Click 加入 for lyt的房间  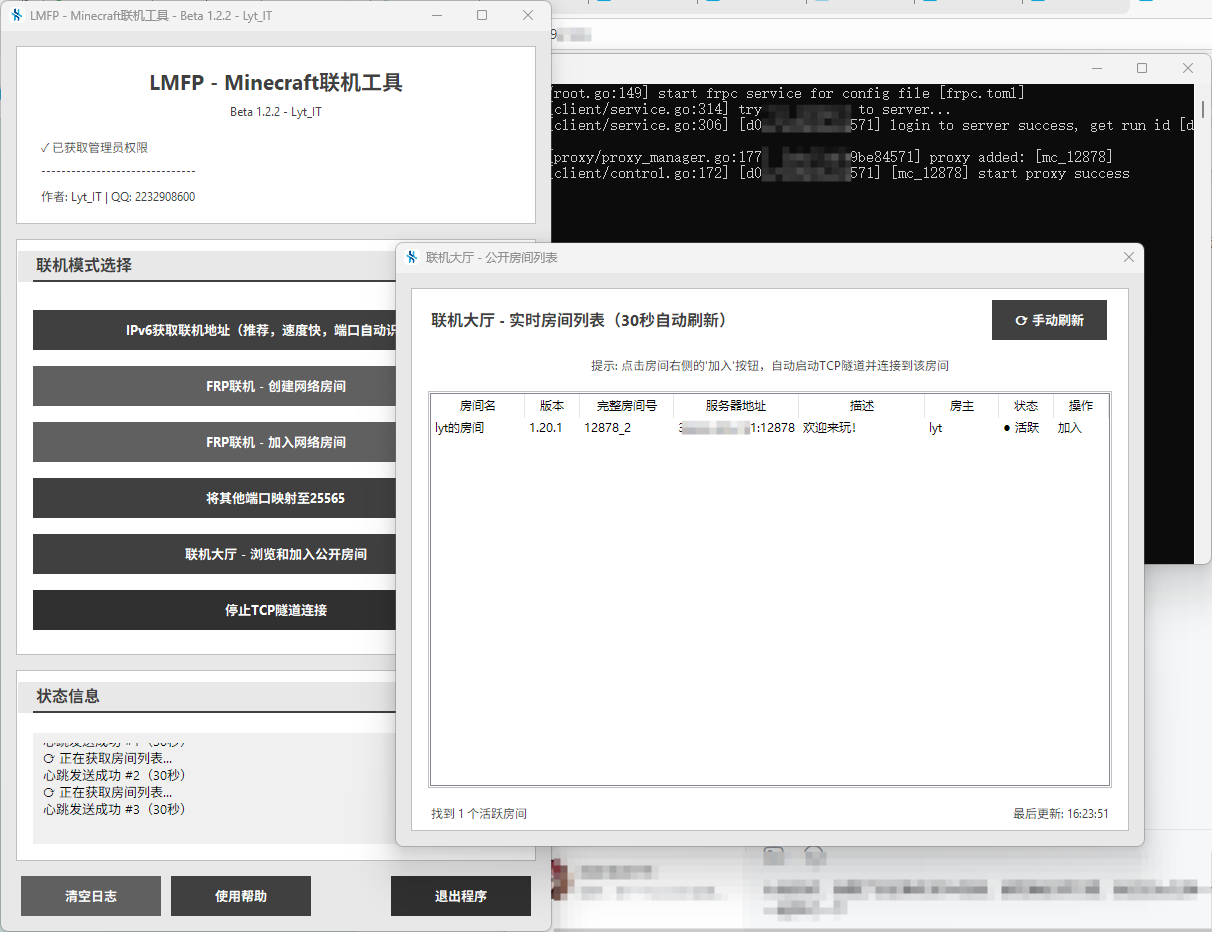(x=1069, y=428)
